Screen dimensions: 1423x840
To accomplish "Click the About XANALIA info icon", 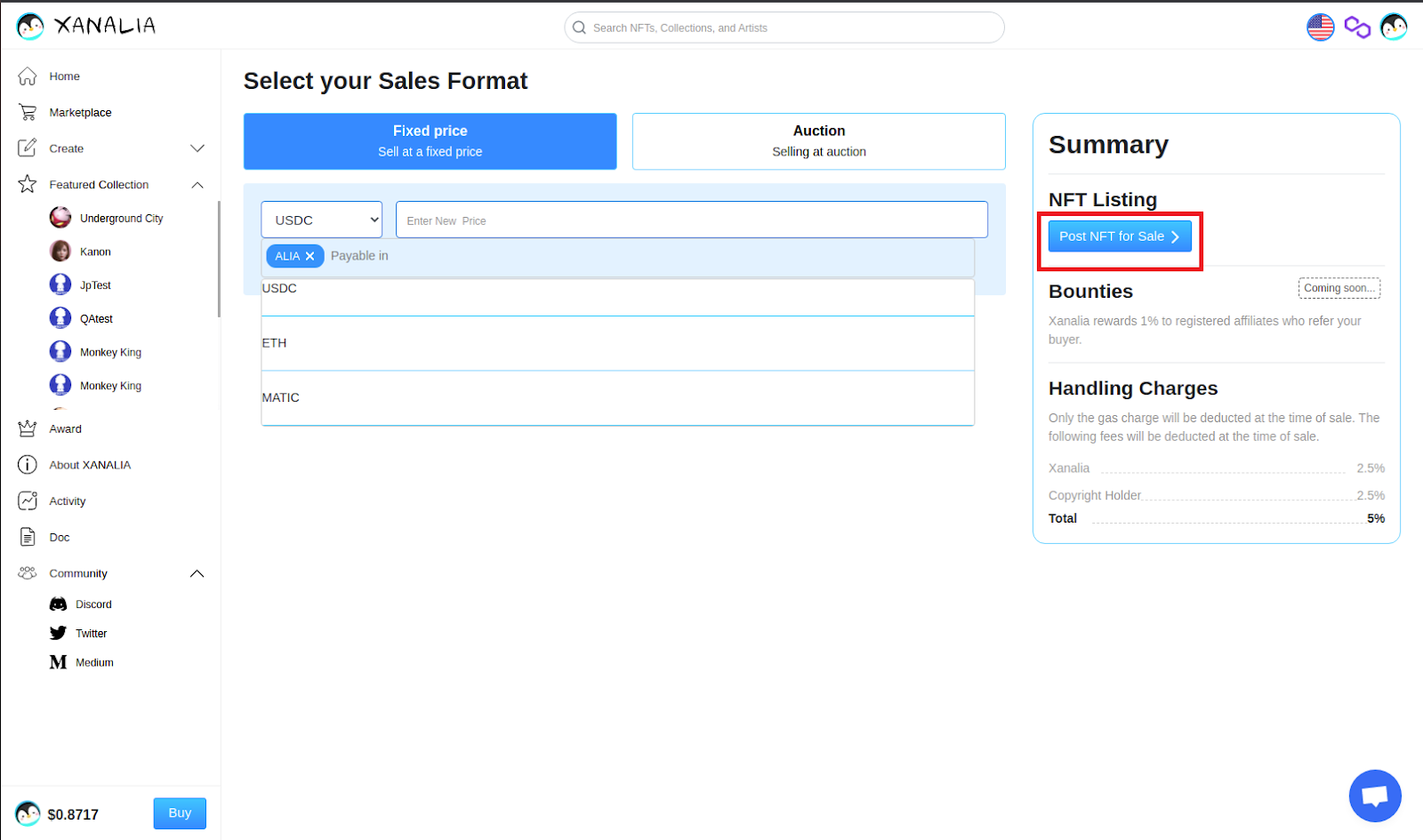I will tap(28, 465).
